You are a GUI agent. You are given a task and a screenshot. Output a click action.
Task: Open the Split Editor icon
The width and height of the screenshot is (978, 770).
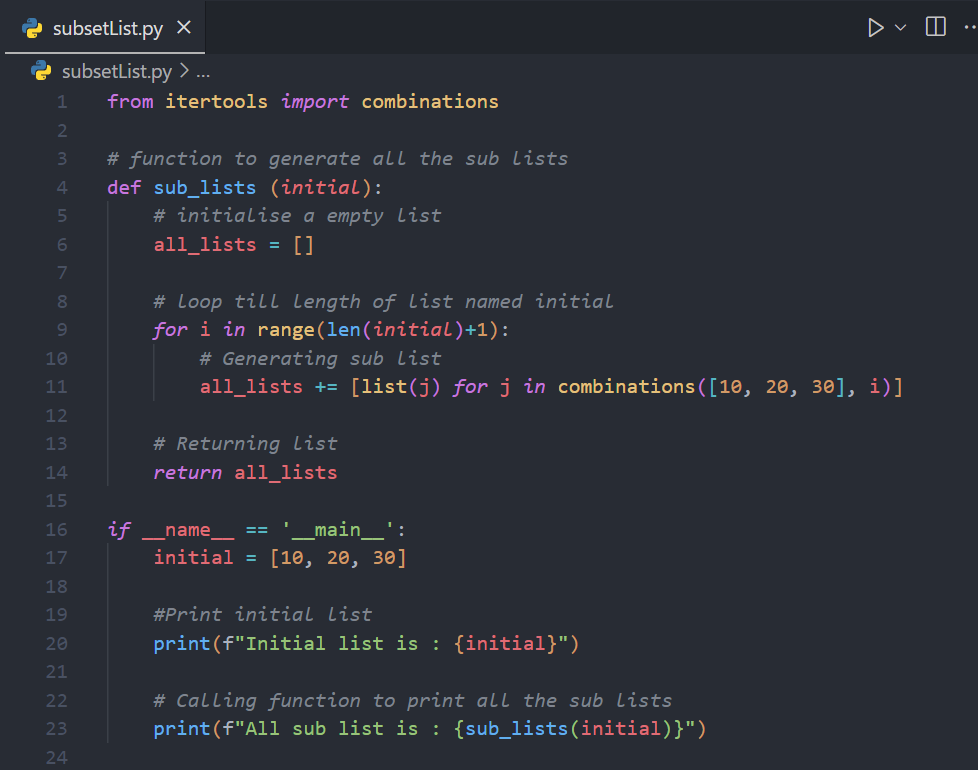pos(934,27)
